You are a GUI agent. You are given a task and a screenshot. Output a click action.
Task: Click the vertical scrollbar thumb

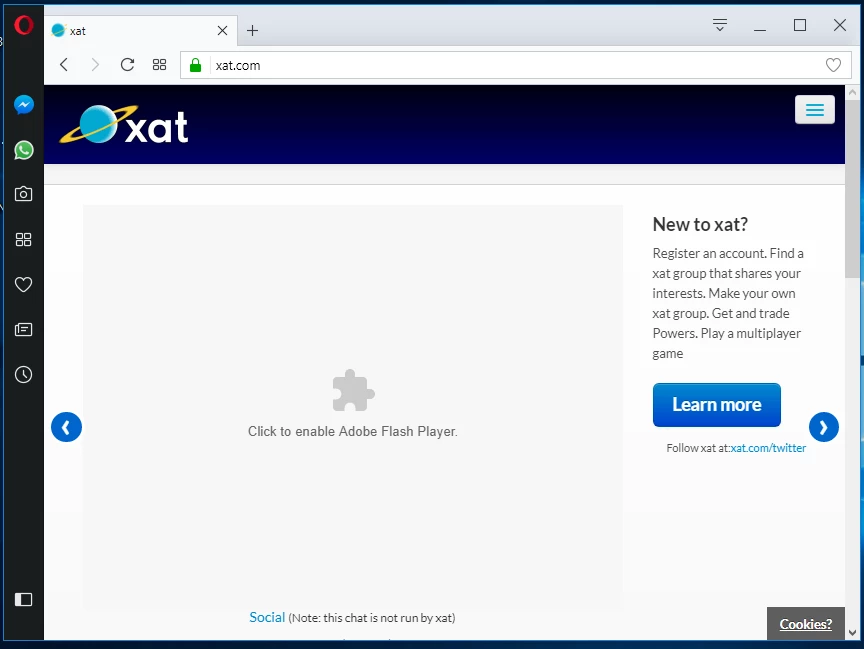point(852,188)
